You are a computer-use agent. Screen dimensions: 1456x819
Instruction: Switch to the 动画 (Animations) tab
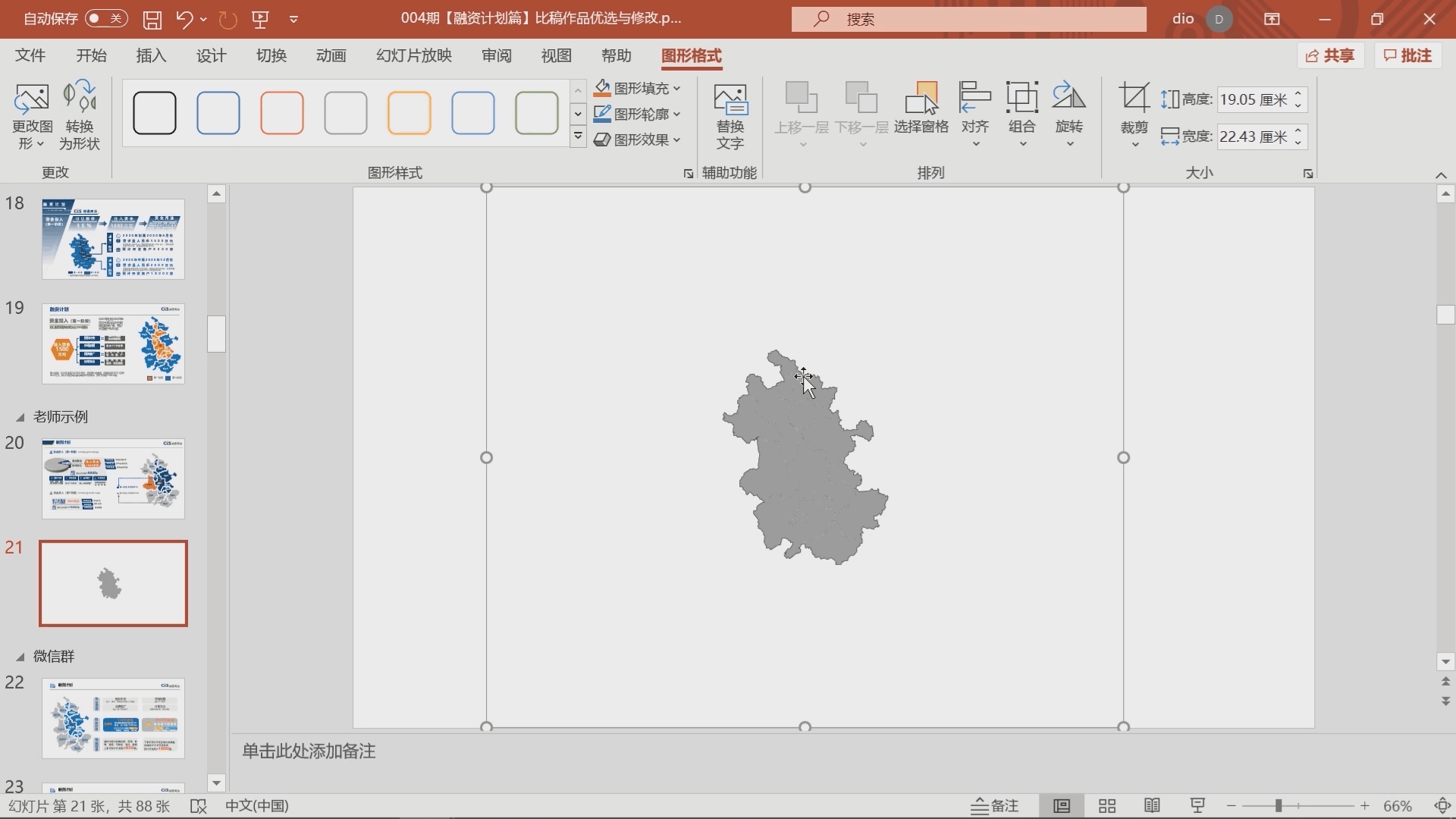(x=331, y=56)
